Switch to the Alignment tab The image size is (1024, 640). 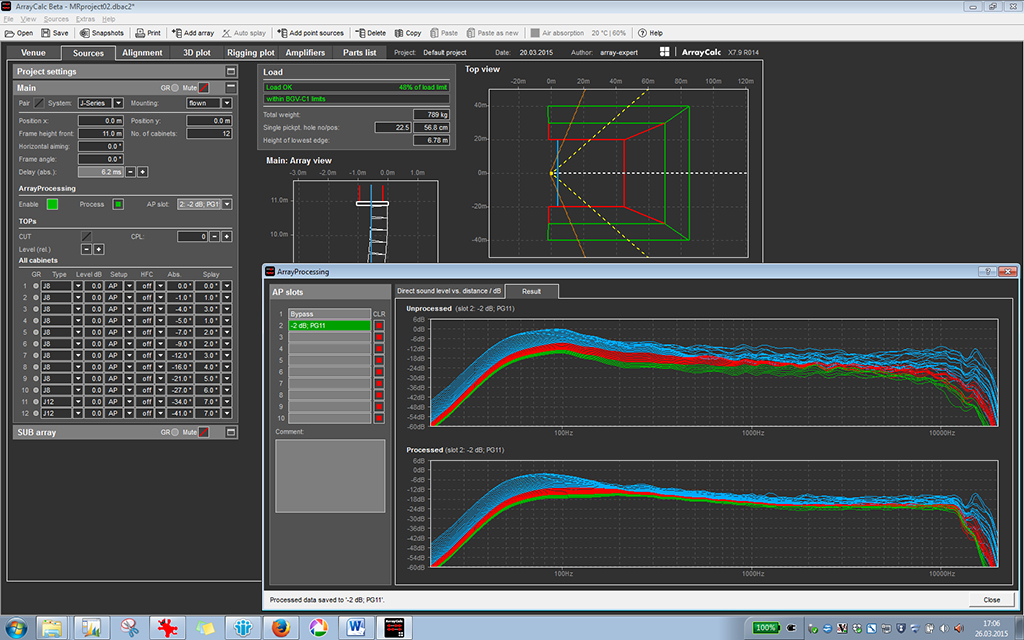142,52
